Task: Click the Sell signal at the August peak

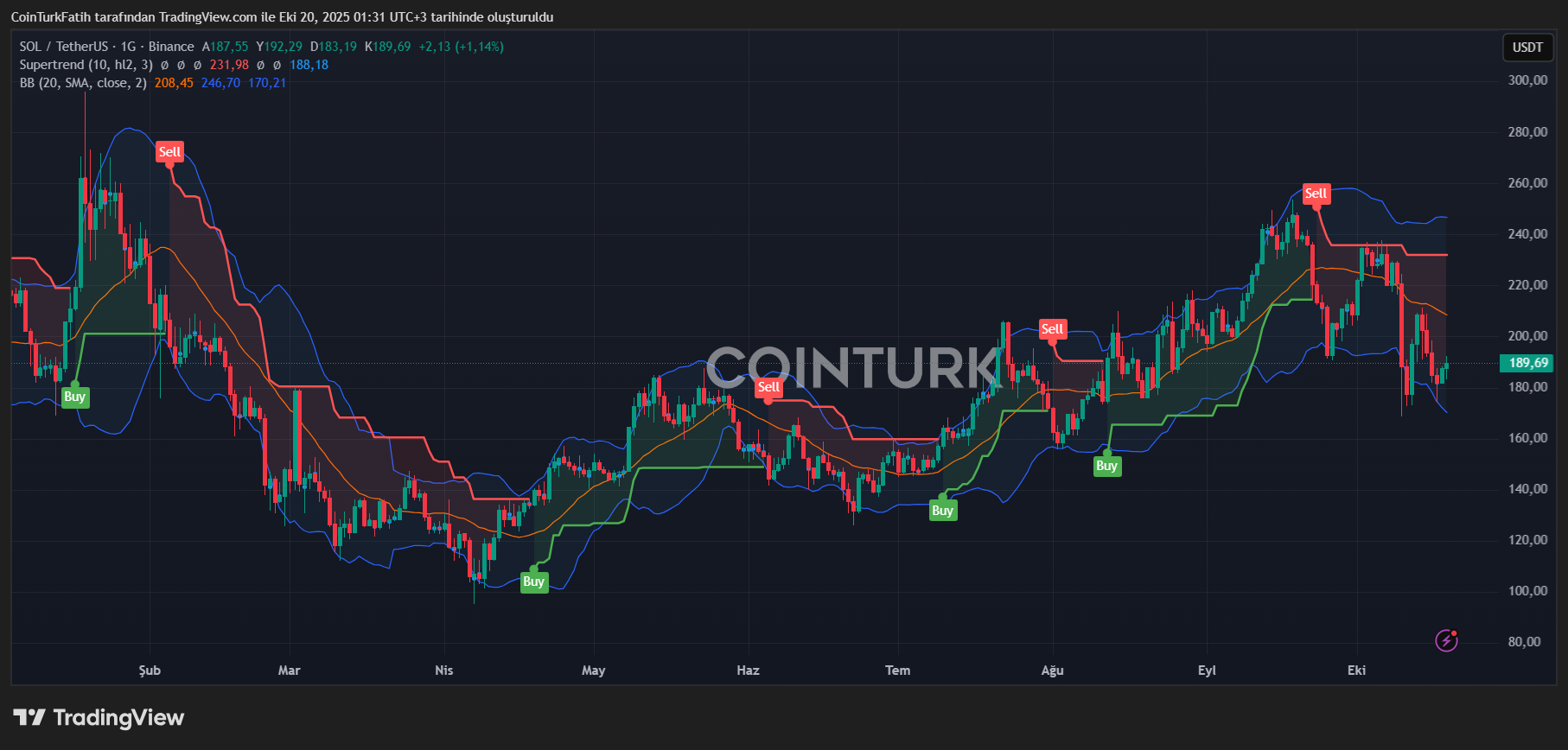Action: pos(1052,329)
